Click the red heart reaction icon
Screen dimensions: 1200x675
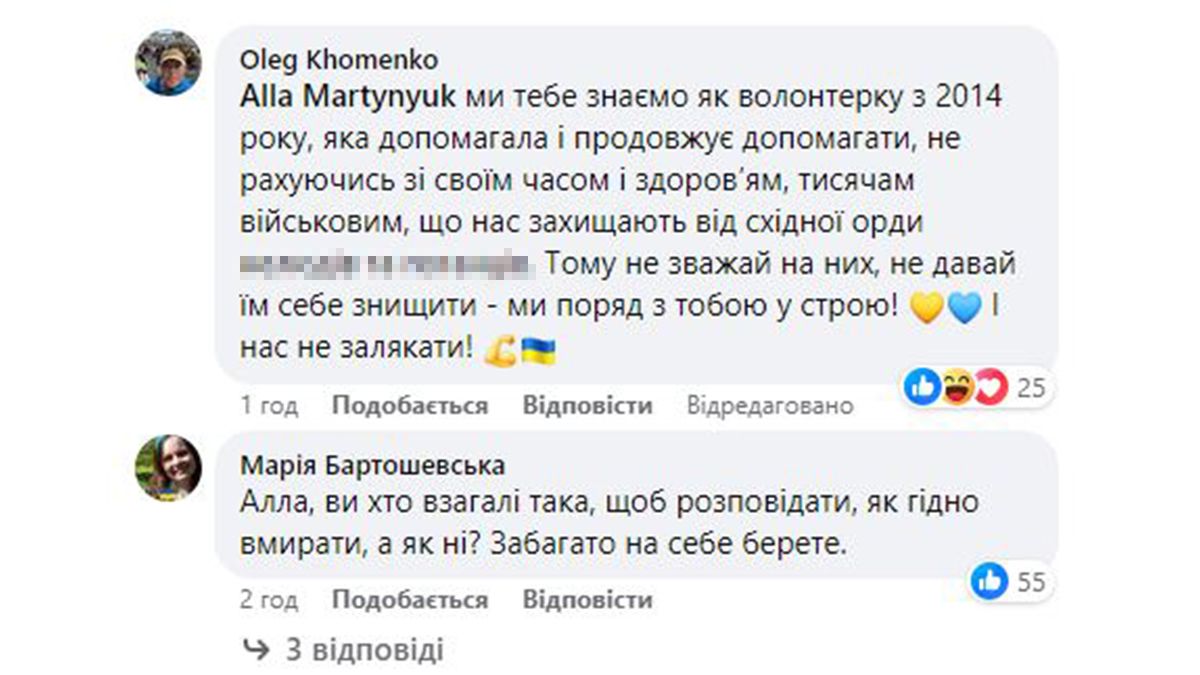click(988, 387)
